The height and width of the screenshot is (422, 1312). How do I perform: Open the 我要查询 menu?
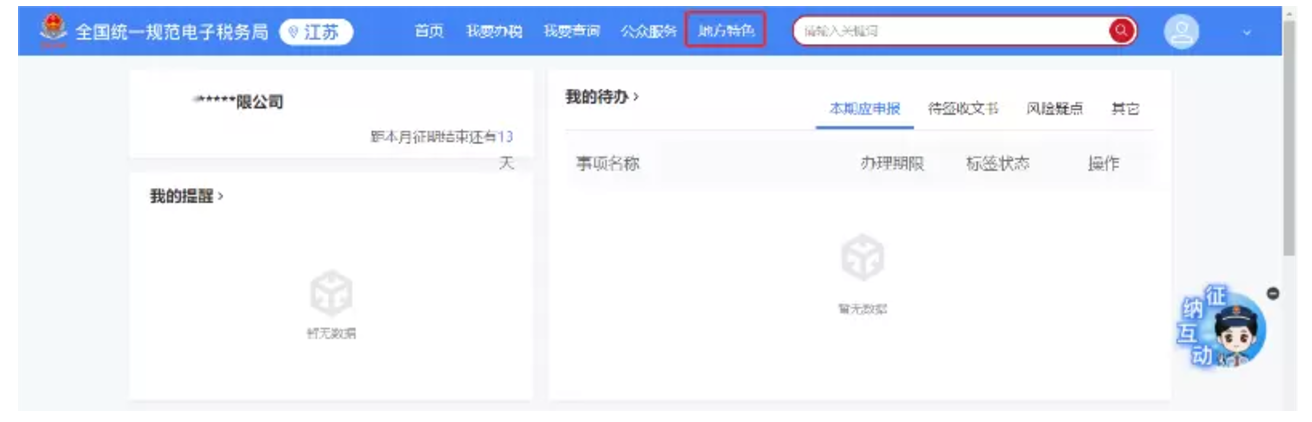[x=571, y=31]
